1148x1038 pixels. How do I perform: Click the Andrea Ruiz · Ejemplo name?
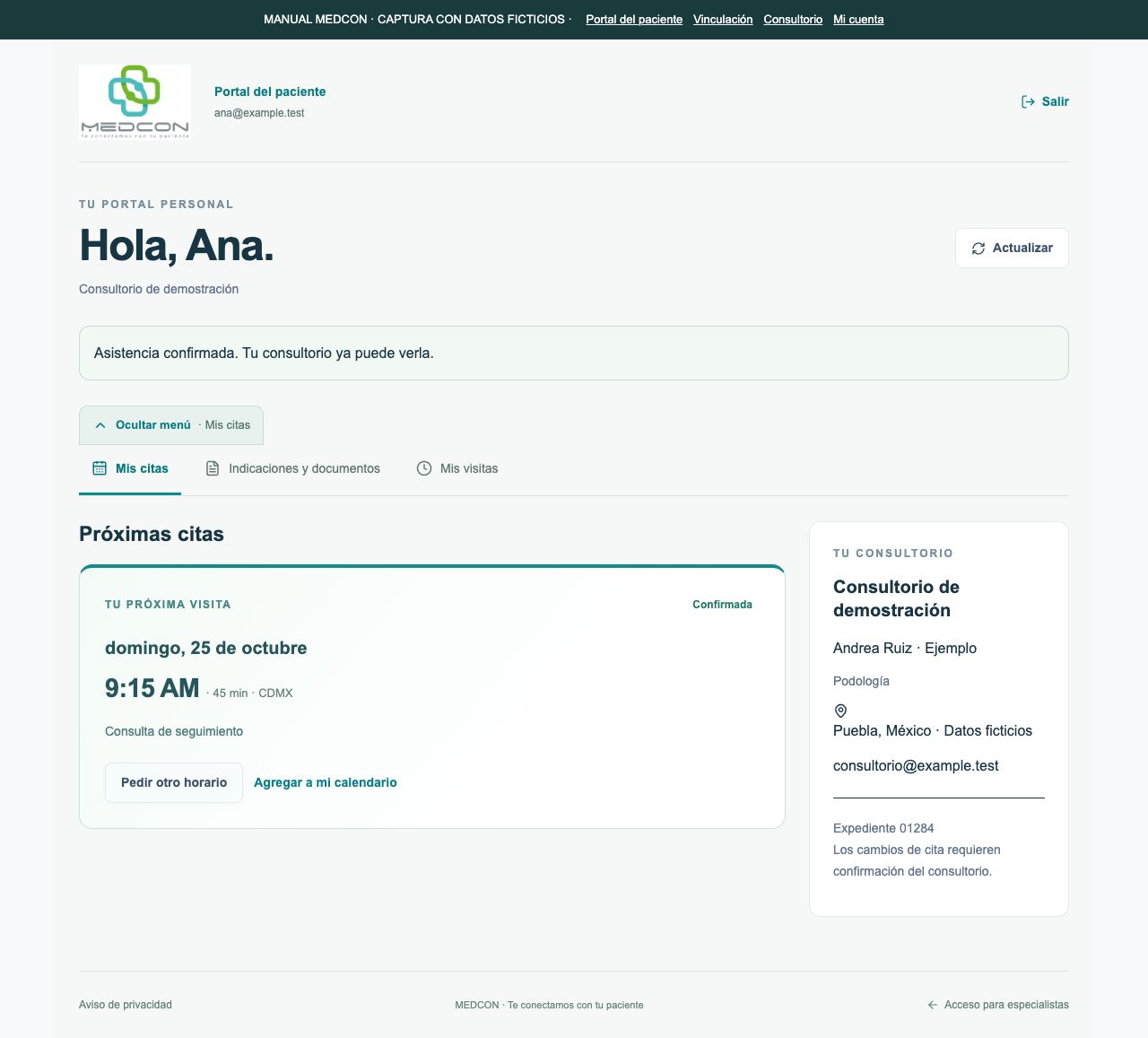click(x=905, y=648)
